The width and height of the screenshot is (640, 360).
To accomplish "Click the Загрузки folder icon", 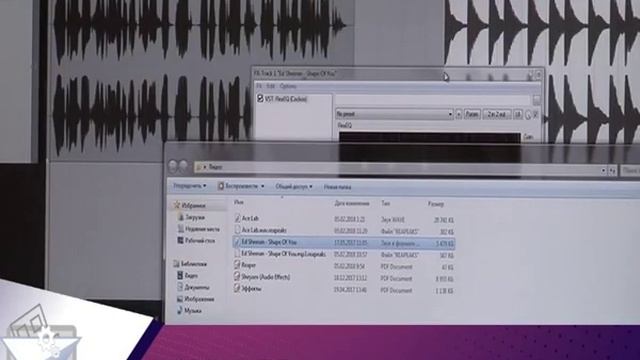I will (181, 217).
